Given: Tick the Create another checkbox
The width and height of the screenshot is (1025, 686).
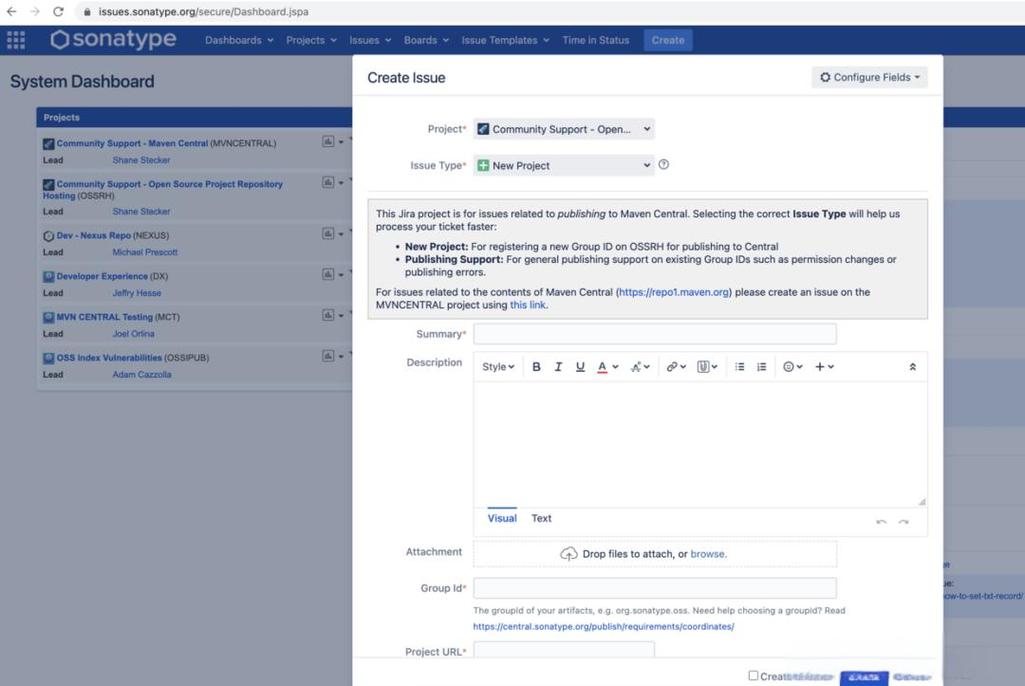Looking at the screenshot, I should click(753, 676).
